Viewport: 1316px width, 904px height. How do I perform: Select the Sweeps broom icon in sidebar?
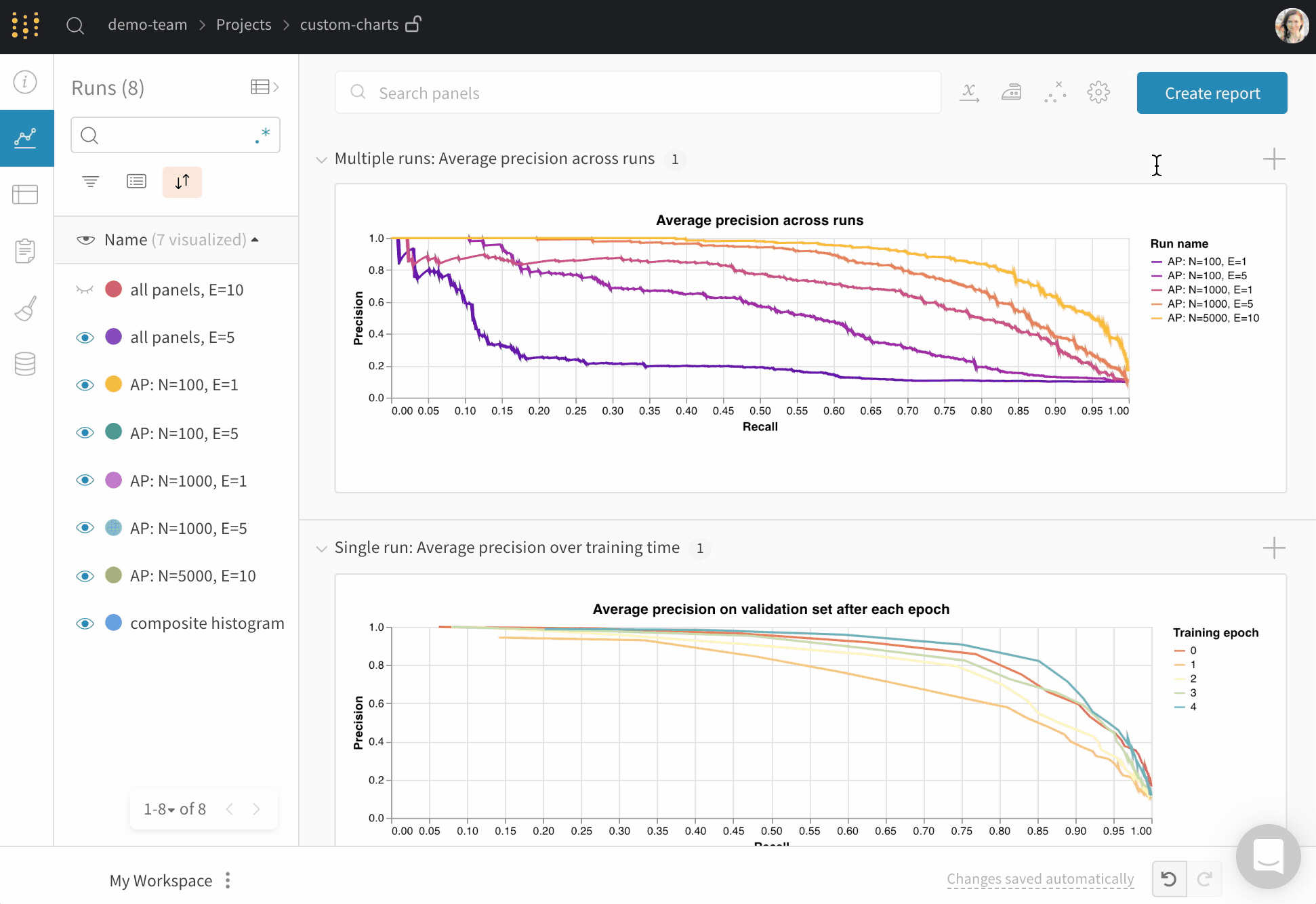[x=25, y=308]
